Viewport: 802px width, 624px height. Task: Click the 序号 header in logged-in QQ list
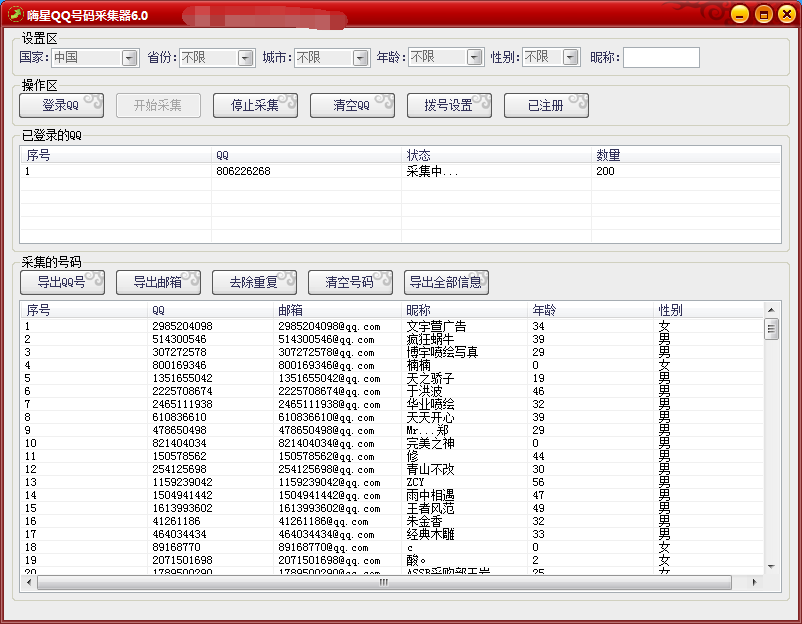pyautogui.click(x=116, y=155)
